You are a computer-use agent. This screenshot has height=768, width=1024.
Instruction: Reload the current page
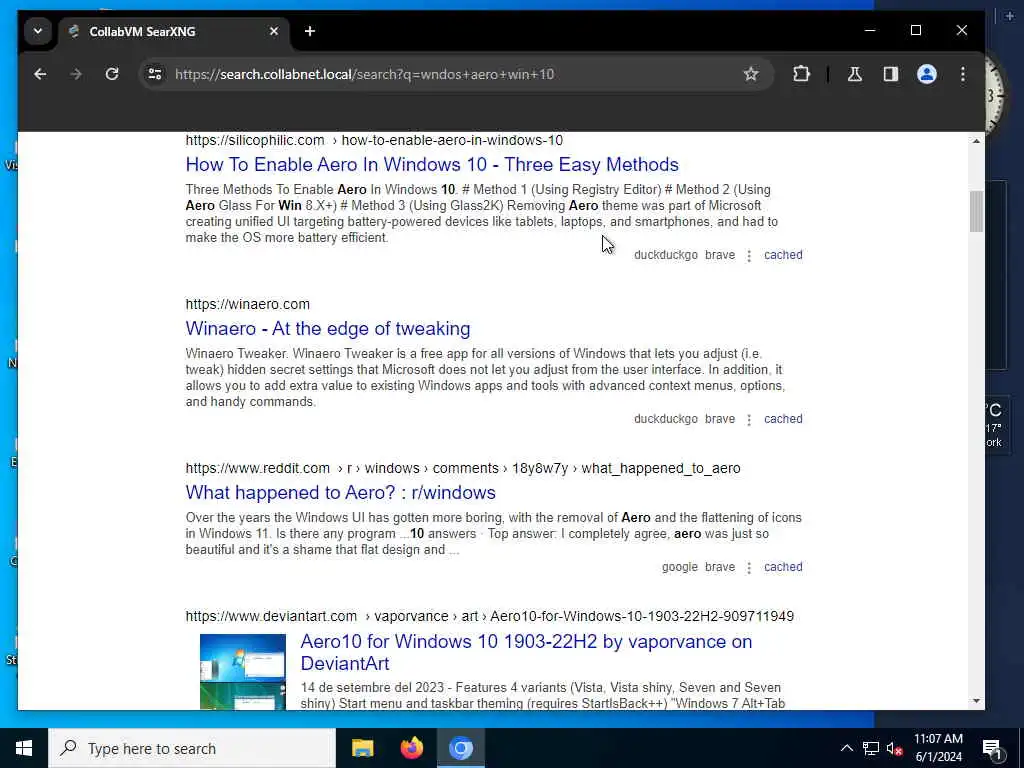(x=112, y=74)
